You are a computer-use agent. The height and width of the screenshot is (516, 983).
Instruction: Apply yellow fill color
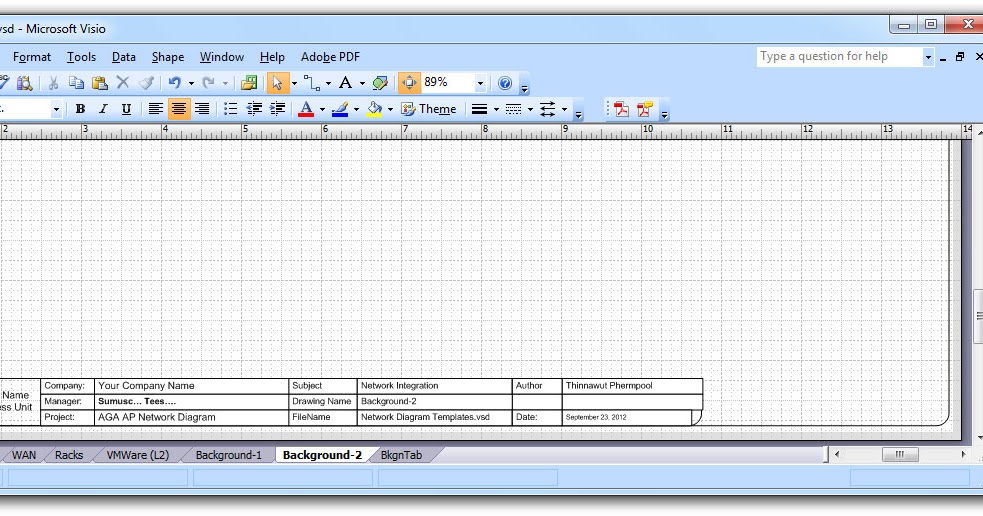pyautogui.click(x=374, y=109)
